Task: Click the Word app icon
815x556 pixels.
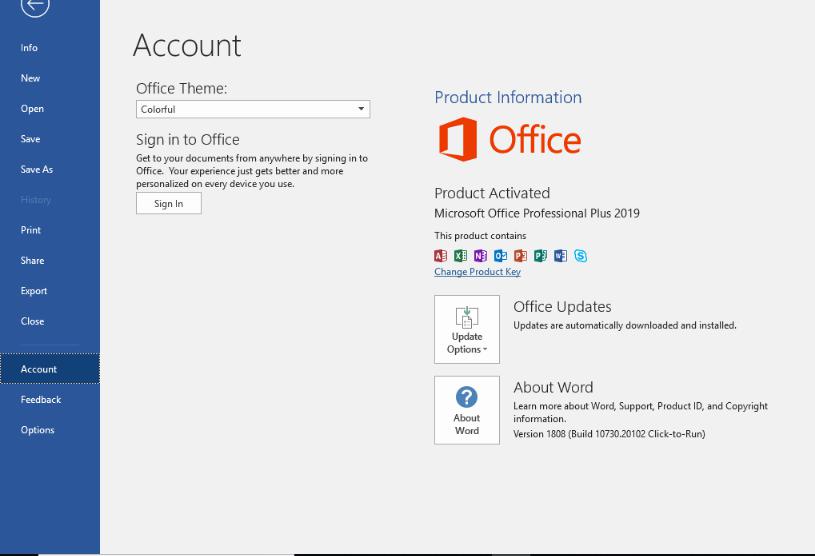Action: [x=560, y=256]
